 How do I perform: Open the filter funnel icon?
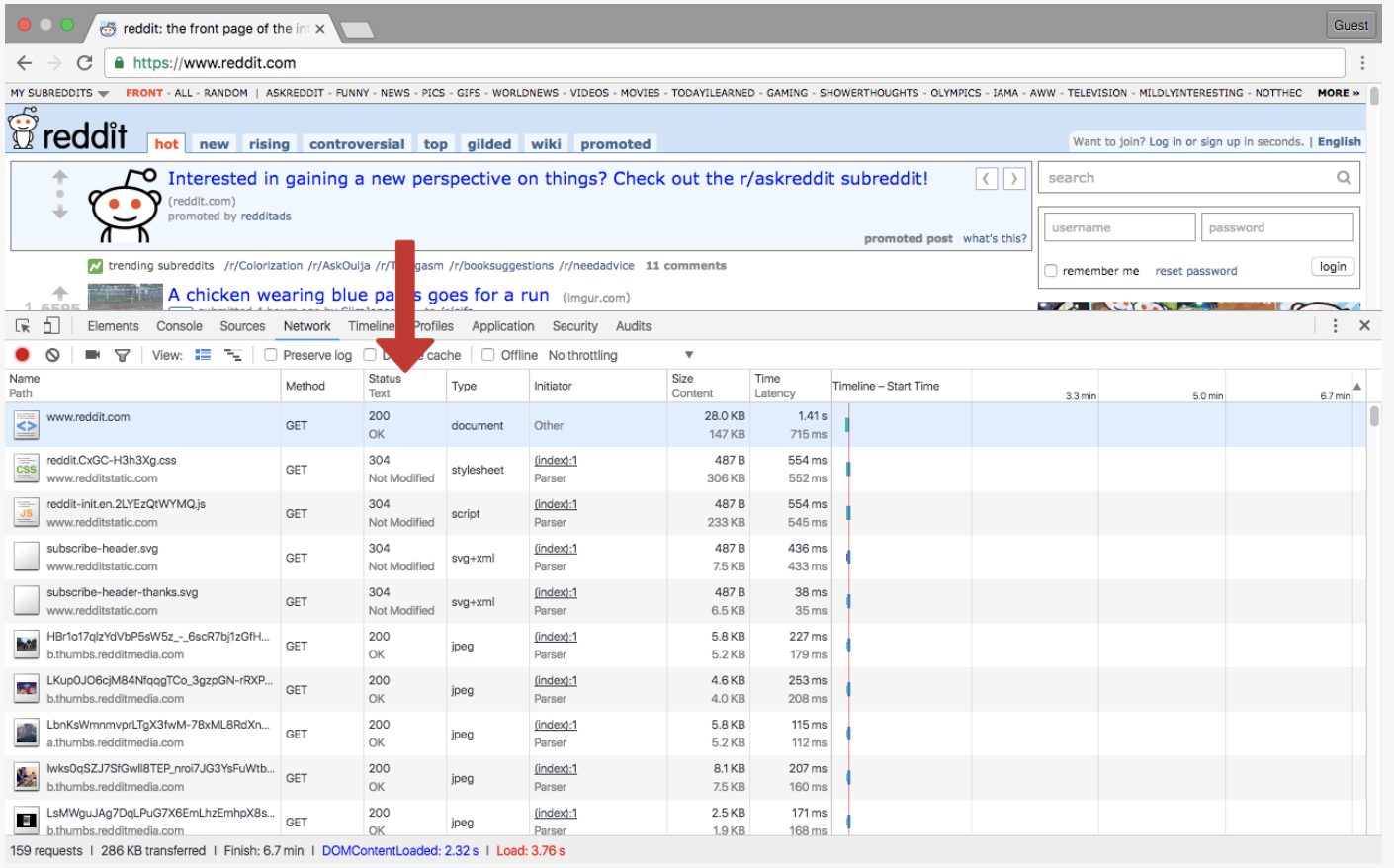[122, 355]
